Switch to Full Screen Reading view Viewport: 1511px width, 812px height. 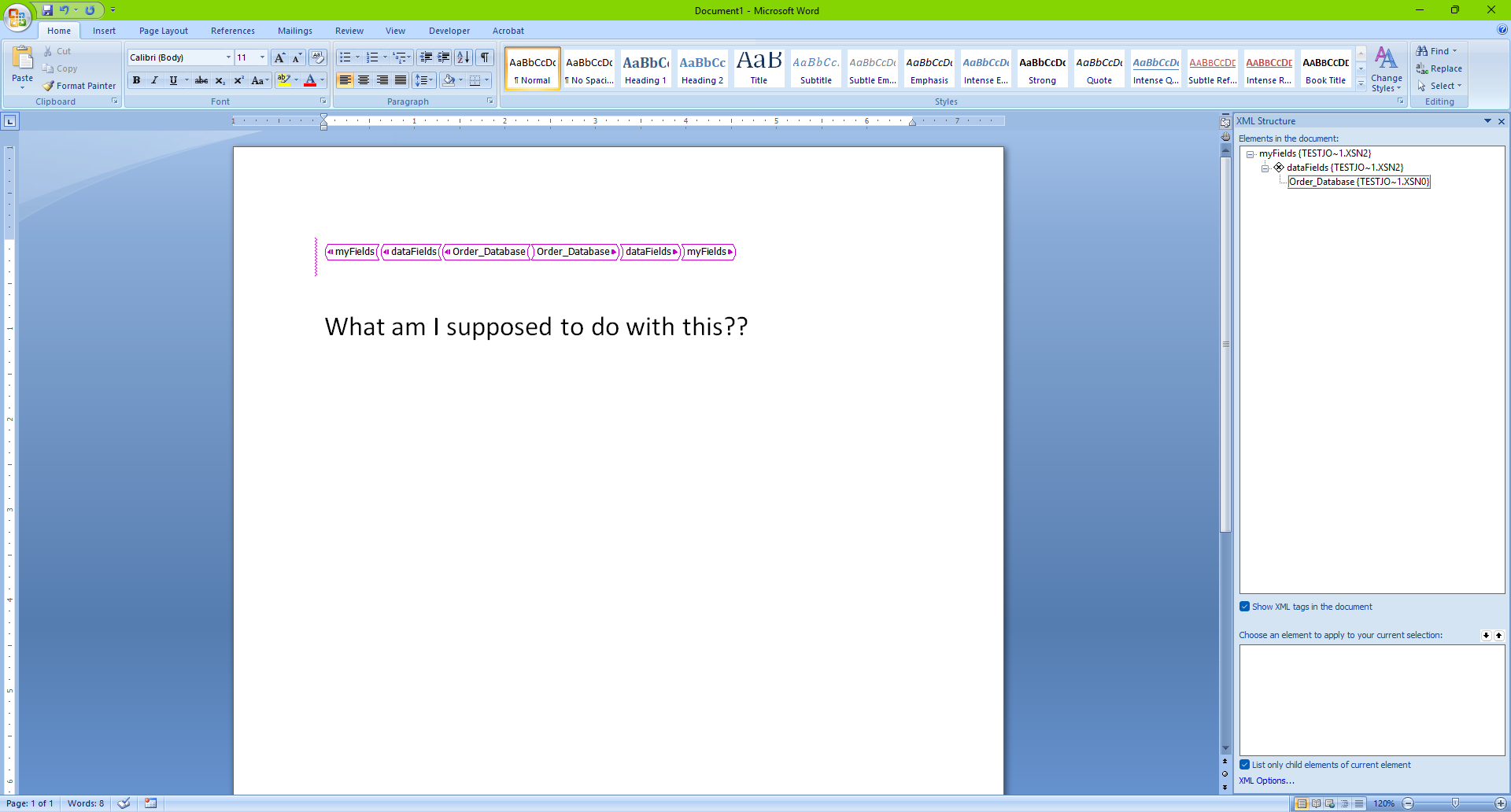click(1315, 803)
